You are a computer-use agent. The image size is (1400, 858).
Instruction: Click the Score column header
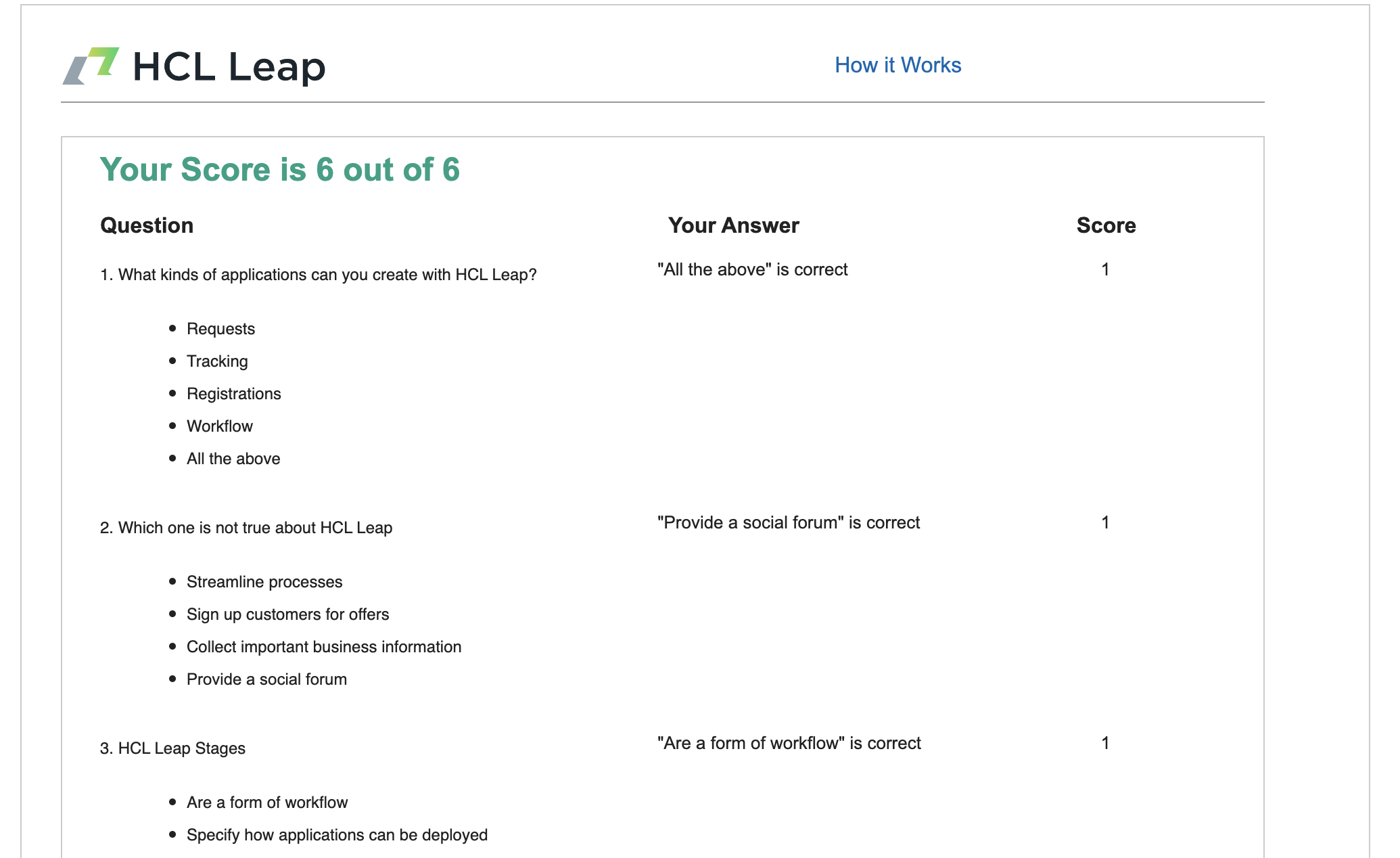click(x=1106, y=225)
